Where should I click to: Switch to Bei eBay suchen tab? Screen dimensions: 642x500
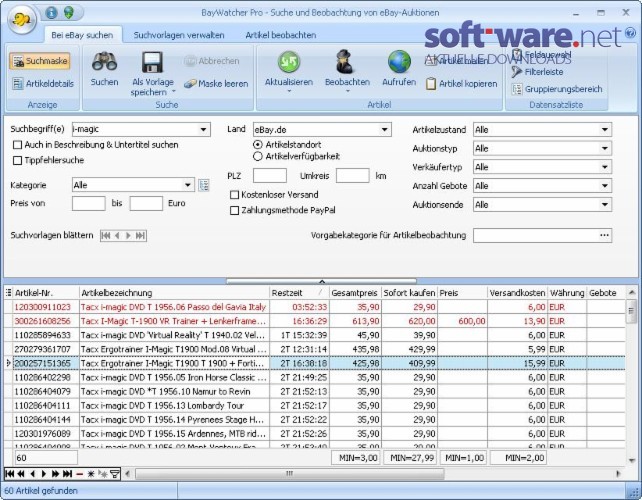pos(82,35)
